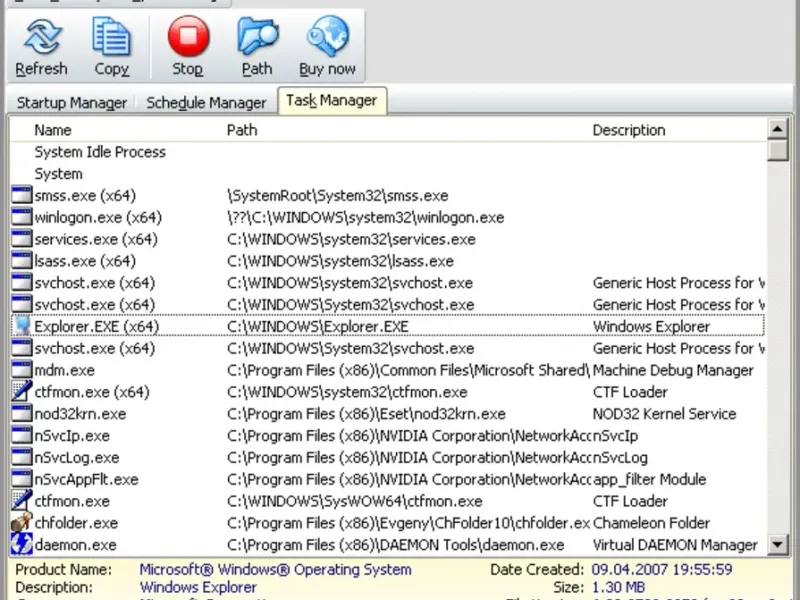Click the red Stop toolbar icon

pos(188,36)
